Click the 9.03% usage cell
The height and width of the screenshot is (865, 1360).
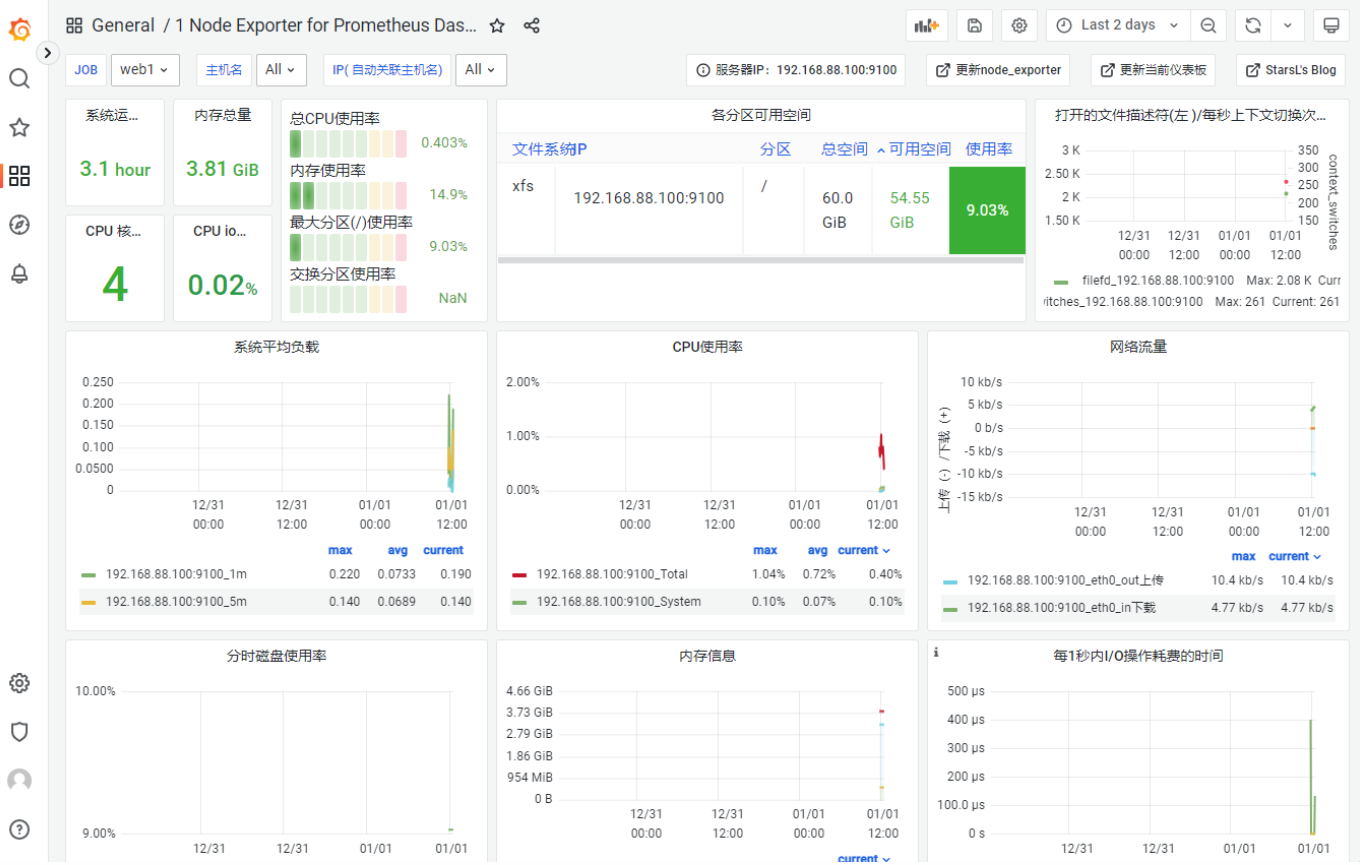point(987,210)
